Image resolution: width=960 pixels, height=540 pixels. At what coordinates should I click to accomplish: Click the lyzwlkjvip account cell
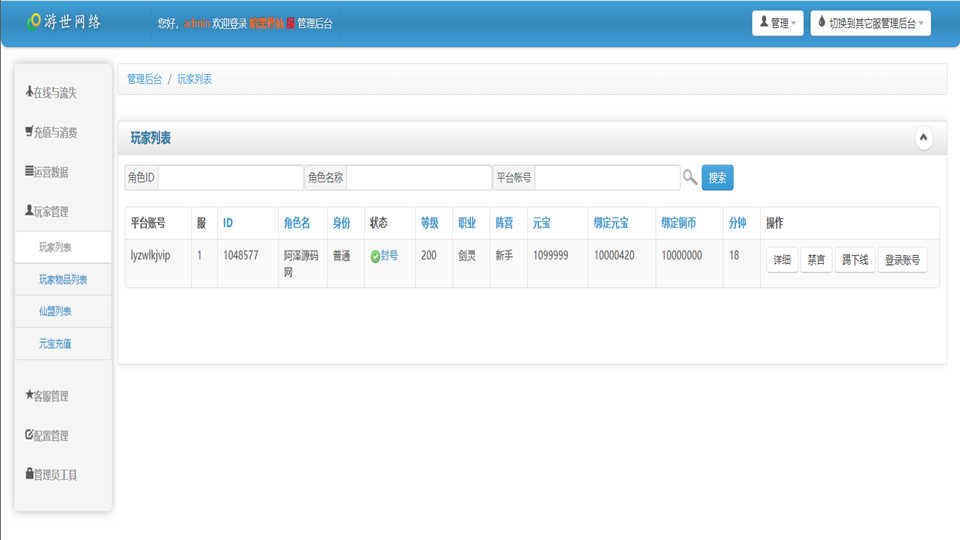pyautogui.click(x=151, y=255)
